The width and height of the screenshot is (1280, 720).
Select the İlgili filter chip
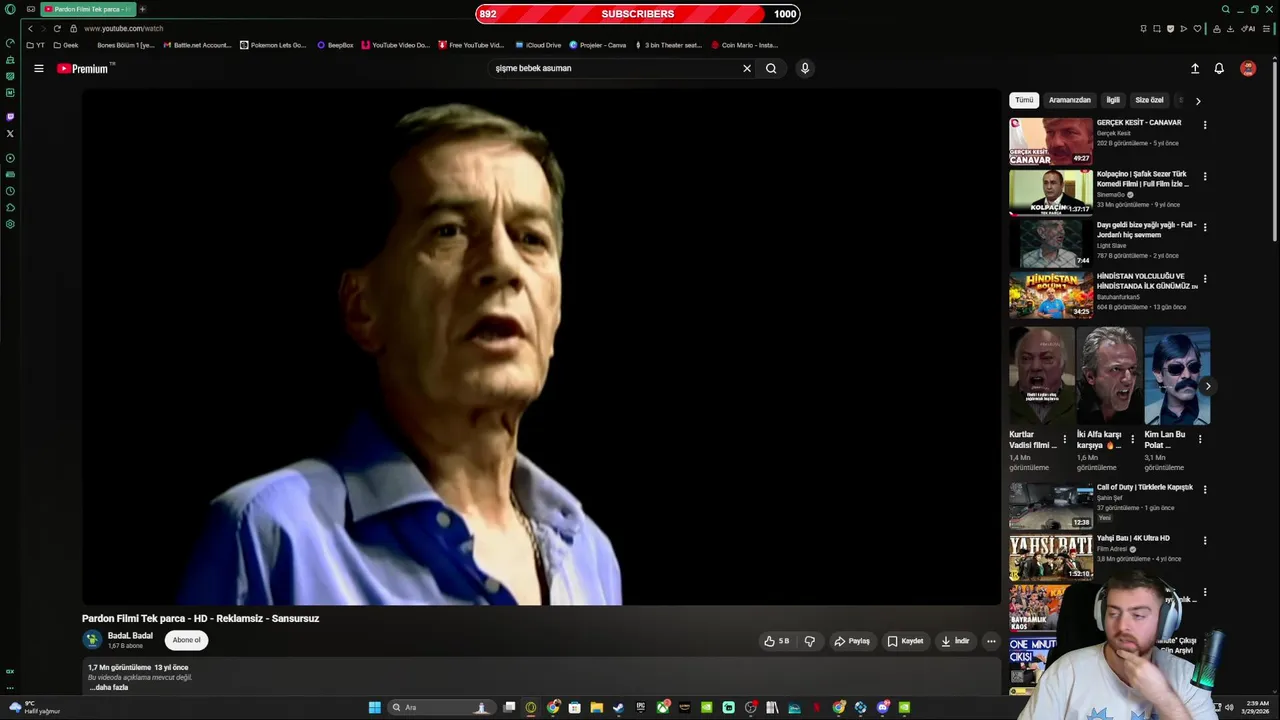(1113, 100)
